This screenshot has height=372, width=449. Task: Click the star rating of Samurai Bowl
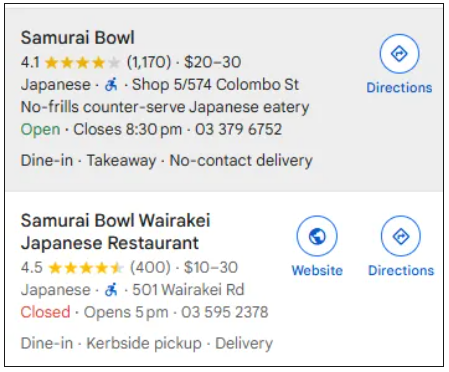pos(82,62)
